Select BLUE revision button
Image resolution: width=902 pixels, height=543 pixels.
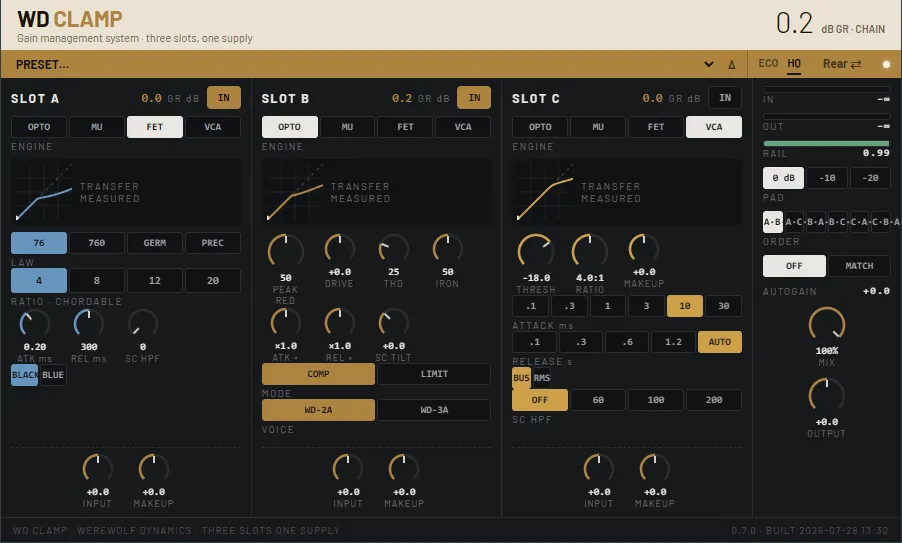[53, 375]
